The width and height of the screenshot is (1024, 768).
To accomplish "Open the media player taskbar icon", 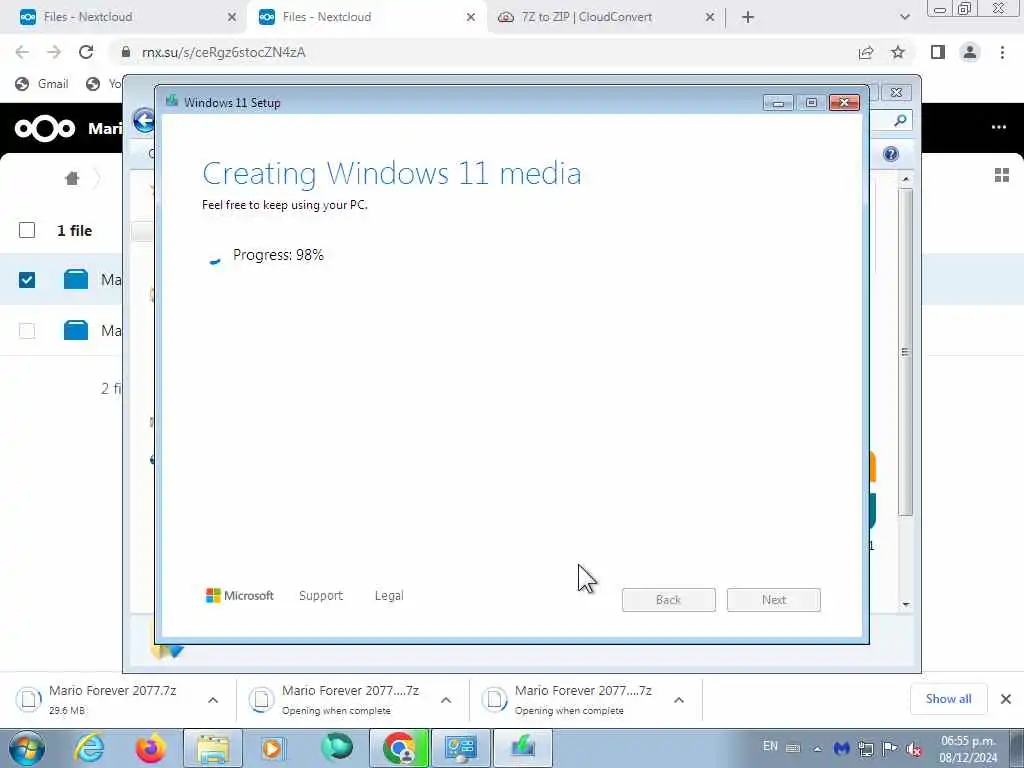I will click(272, 748).
